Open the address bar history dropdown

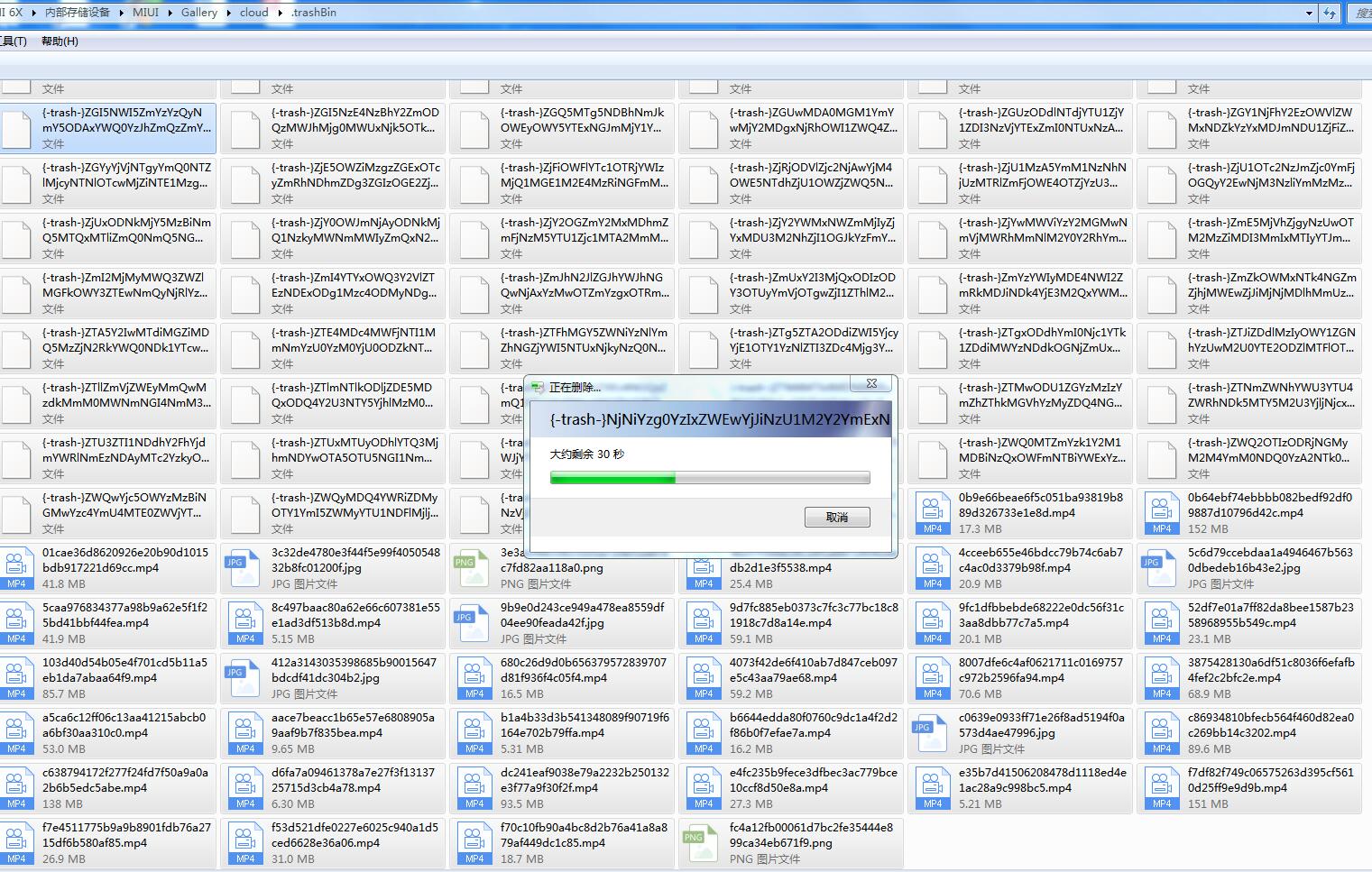click(x=1309, y=13)
